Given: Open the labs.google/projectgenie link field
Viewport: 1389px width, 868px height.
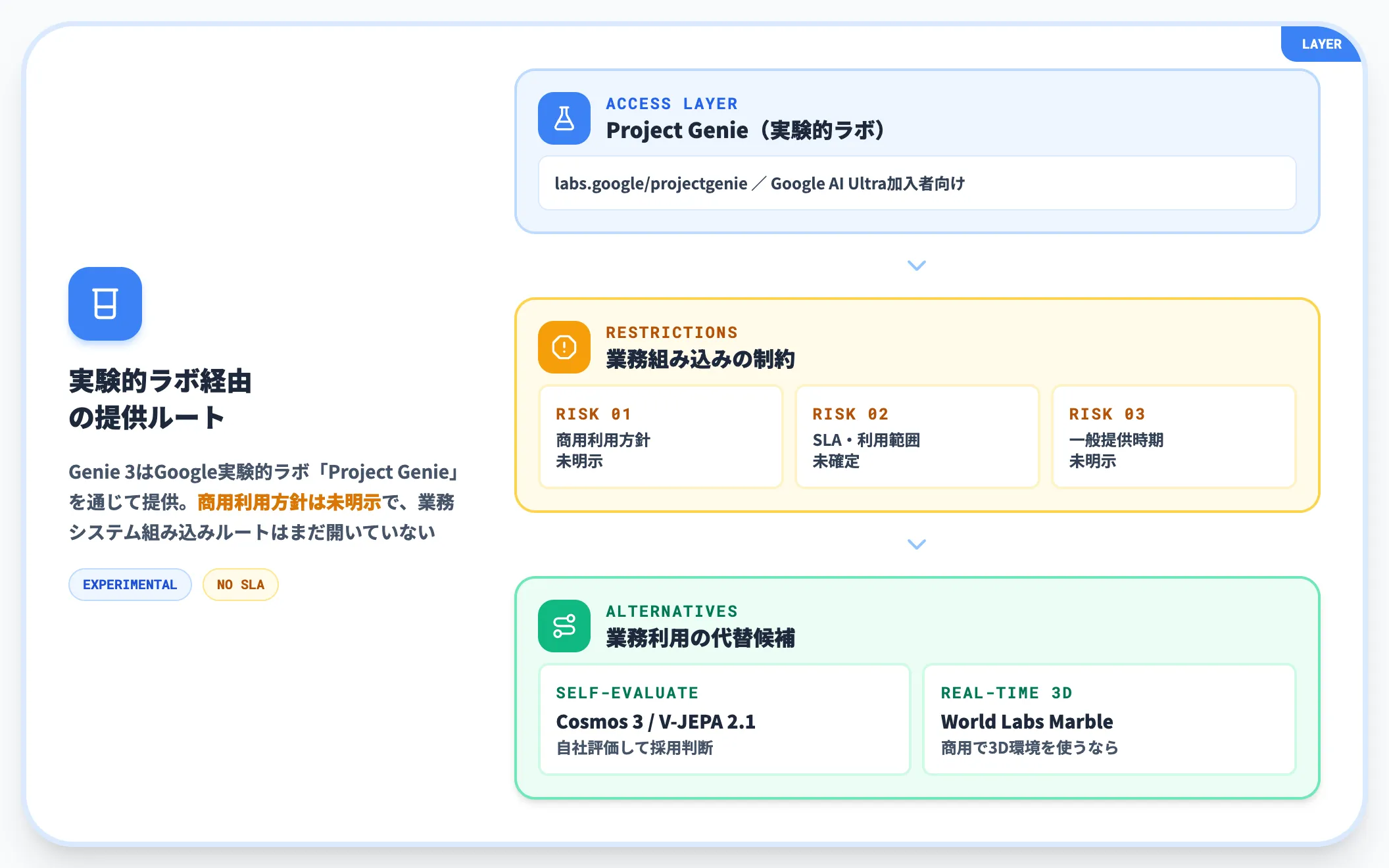Looking at the screenshot, I should point(917,183).
